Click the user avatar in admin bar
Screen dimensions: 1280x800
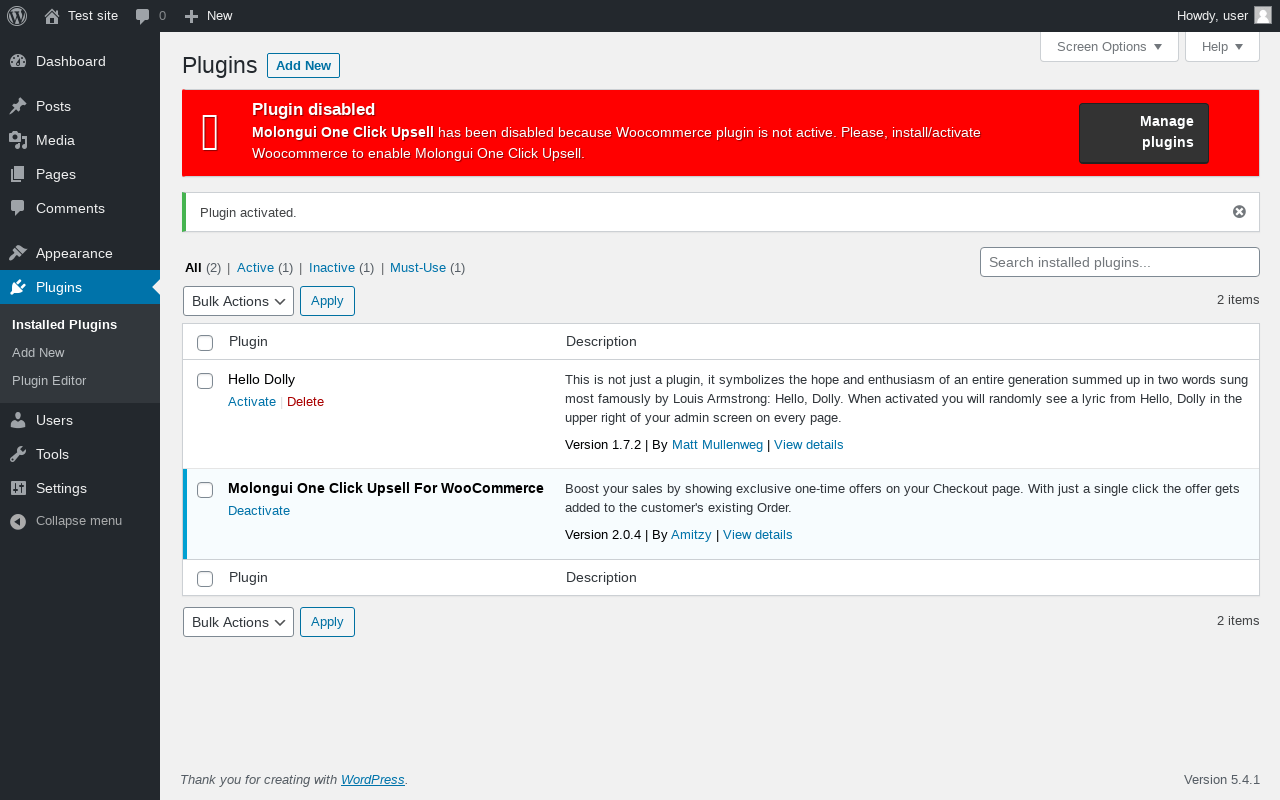coord(1263,15)
